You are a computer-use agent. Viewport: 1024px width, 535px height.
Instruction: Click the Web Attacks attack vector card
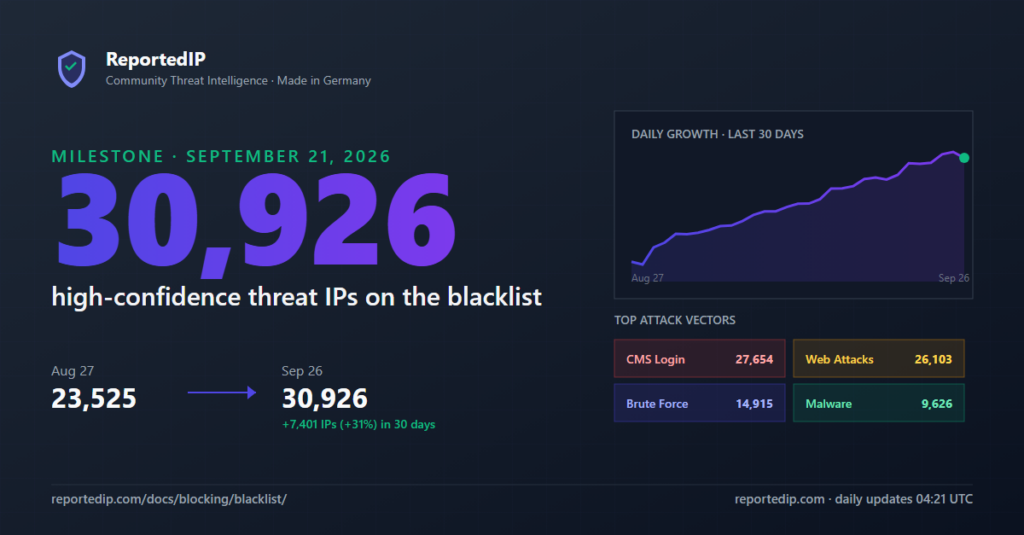pos(878,359)
